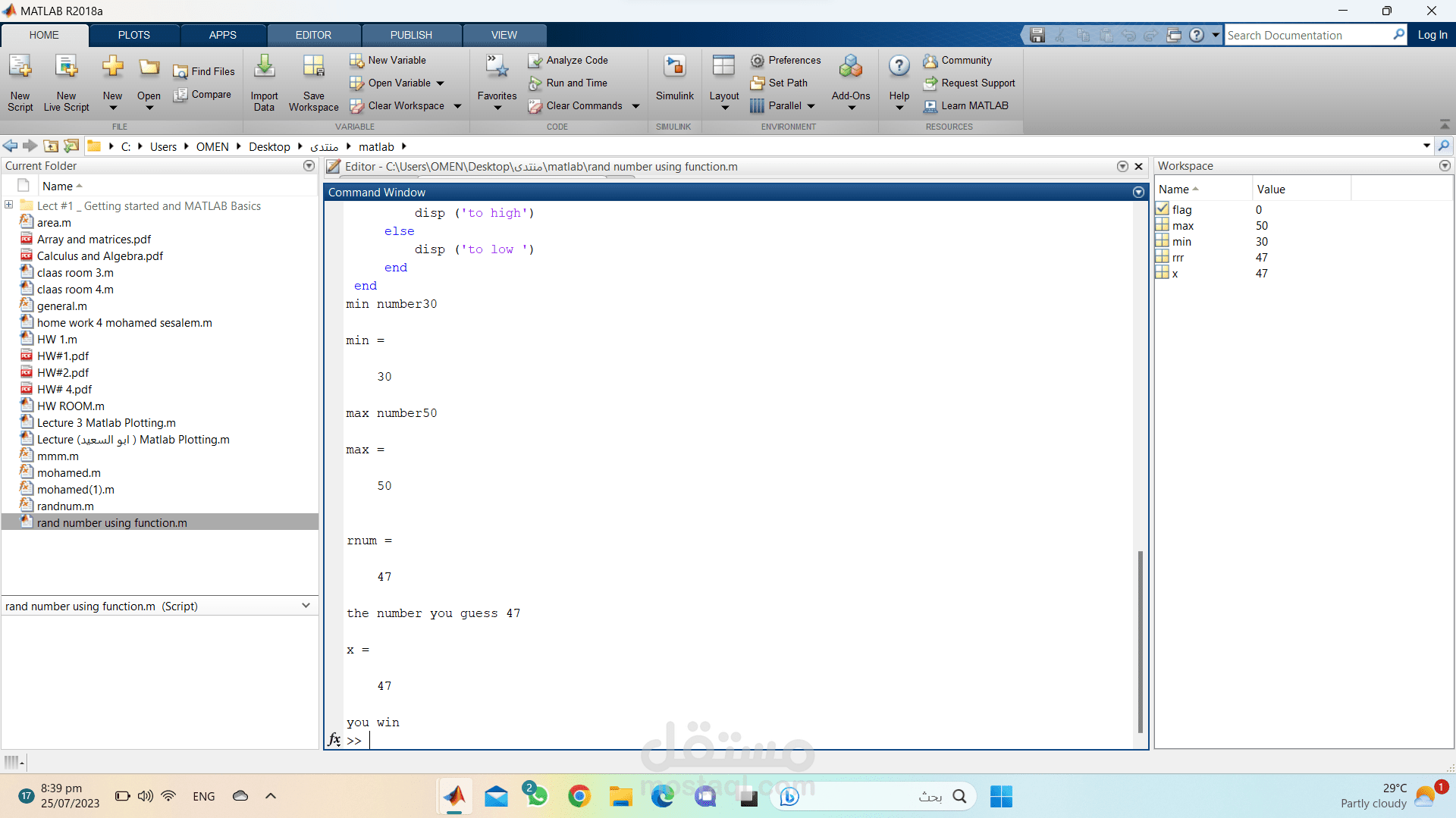Collapse the file details panel chevron

point(306,606)
